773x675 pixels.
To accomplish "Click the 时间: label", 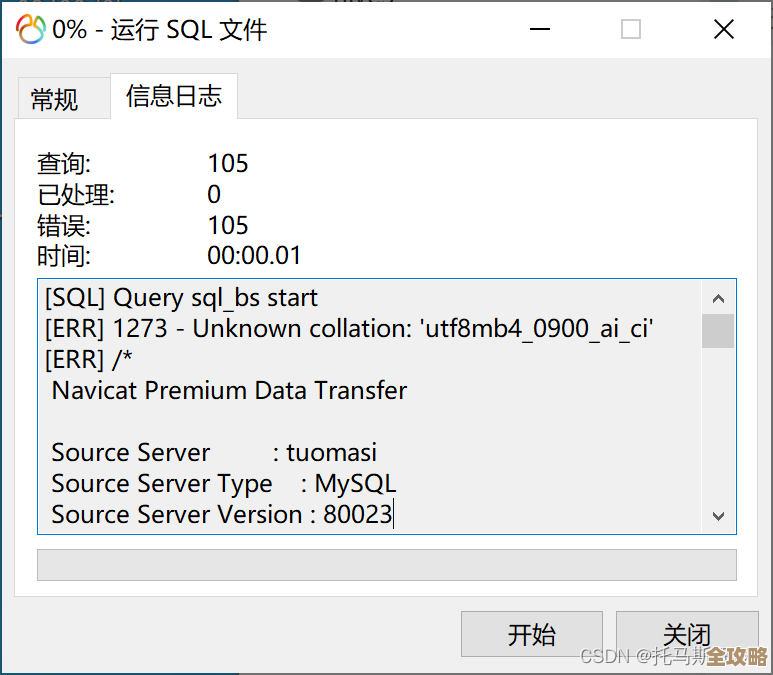I will (x=64, y=256).
